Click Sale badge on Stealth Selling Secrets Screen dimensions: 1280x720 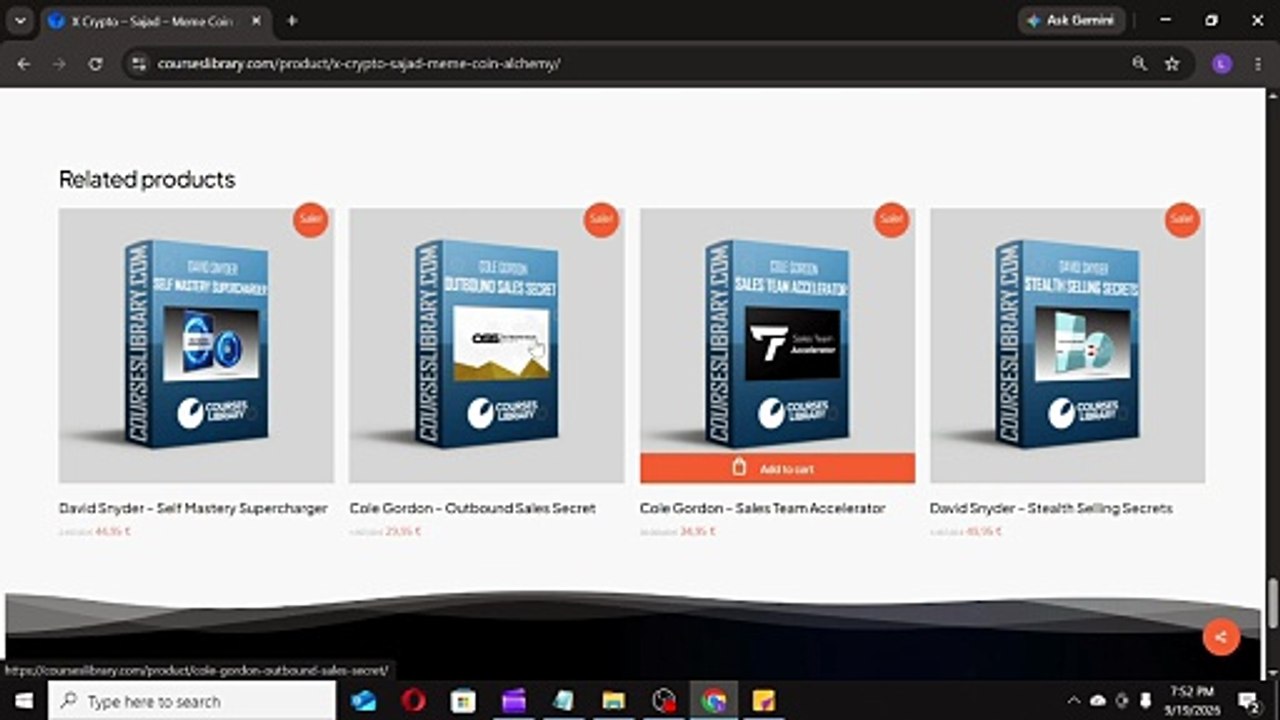(1182, 219)
